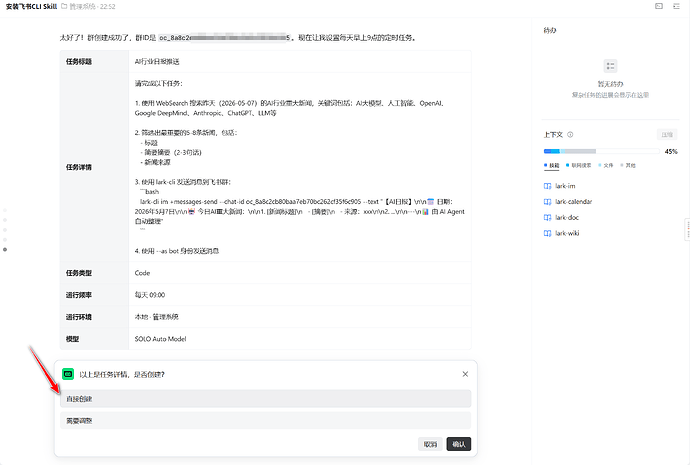Click the context usage progress bar
Image resolution: width=690 pixels, height=465 pixels.
tap(601, 151)
